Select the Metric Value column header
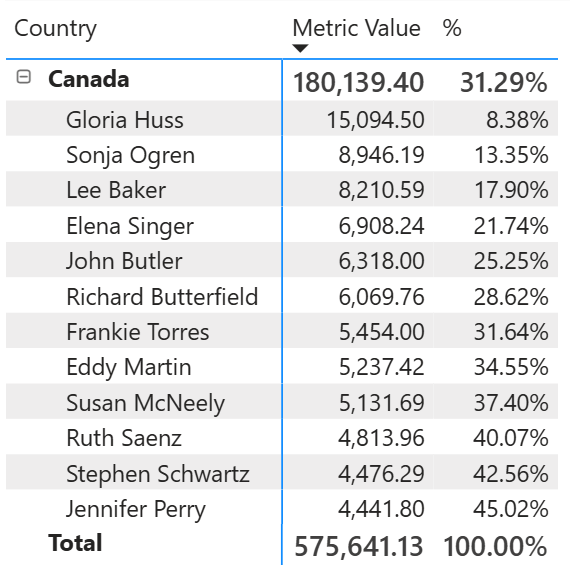Image resolution: width=570 pixels, height=570 pixels. pos(356,28)
